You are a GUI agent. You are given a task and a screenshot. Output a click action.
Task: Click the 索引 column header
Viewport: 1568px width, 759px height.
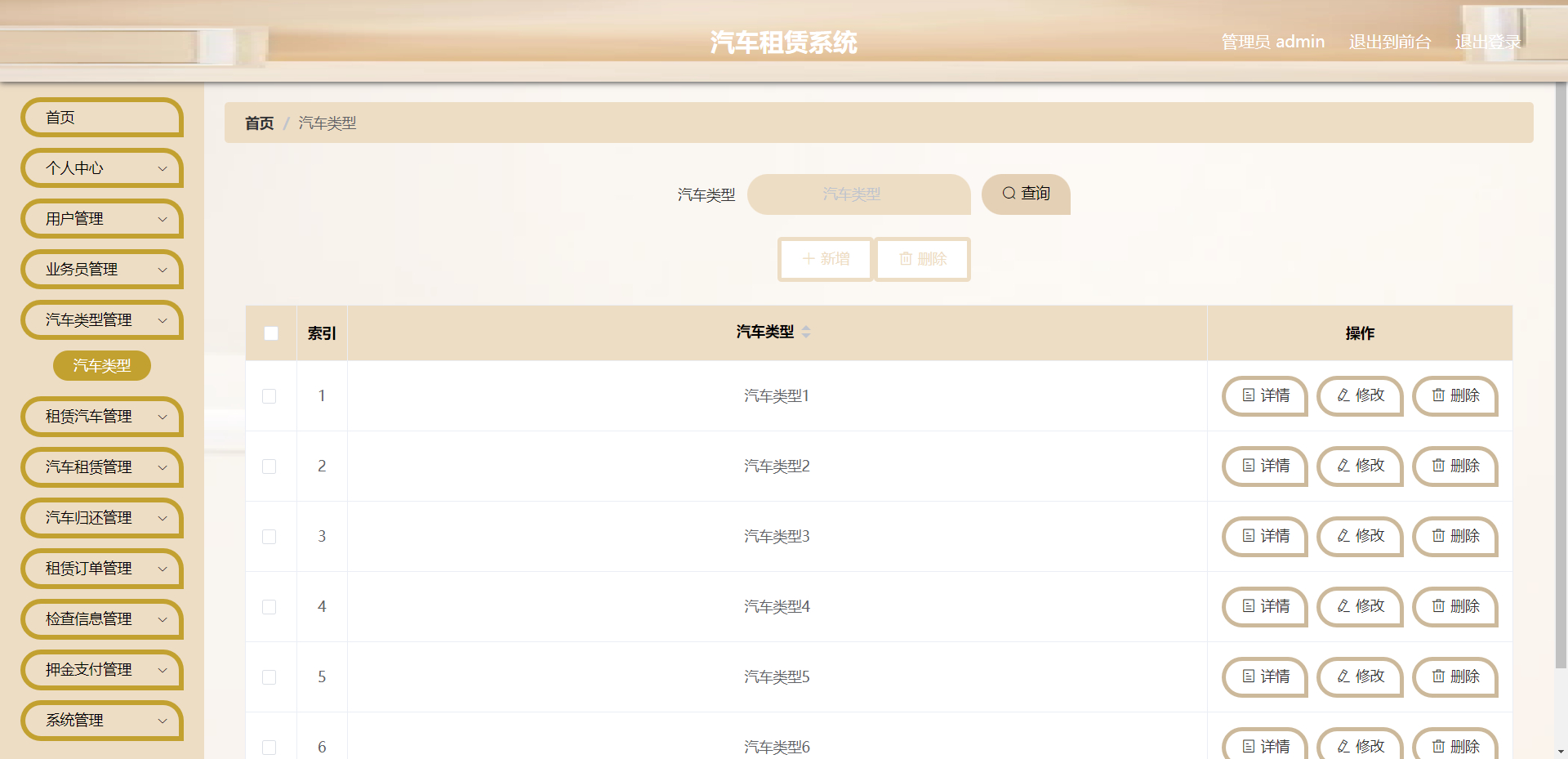click(322, 333)
